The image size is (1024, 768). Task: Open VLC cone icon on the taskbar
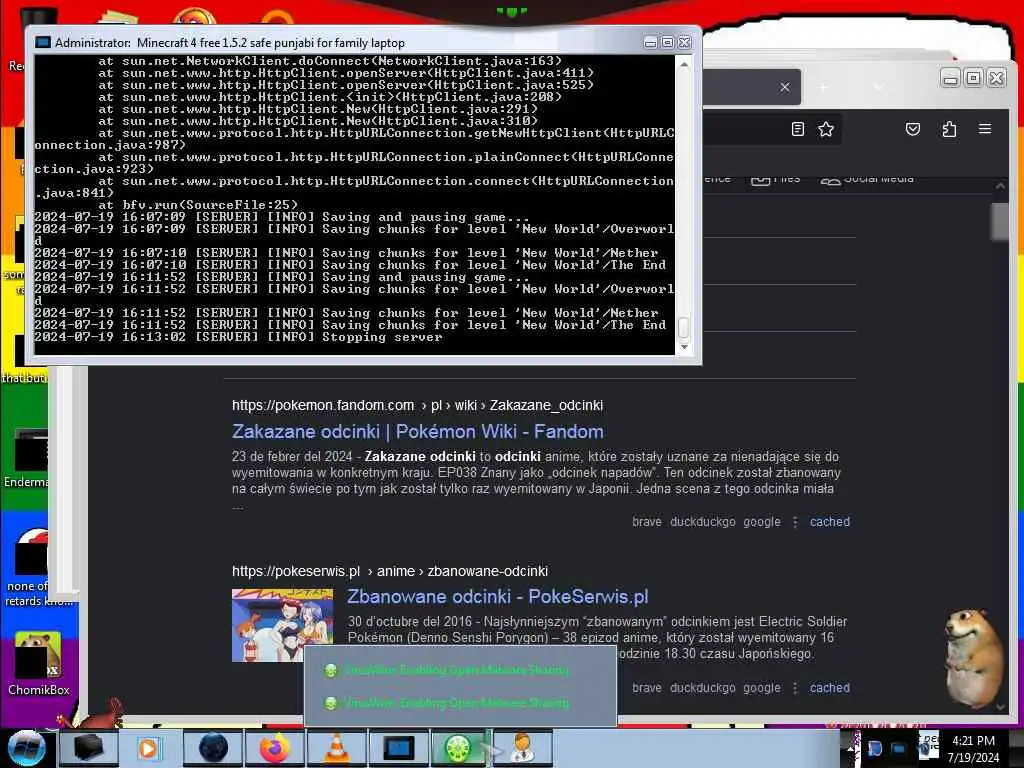[336, 748]
